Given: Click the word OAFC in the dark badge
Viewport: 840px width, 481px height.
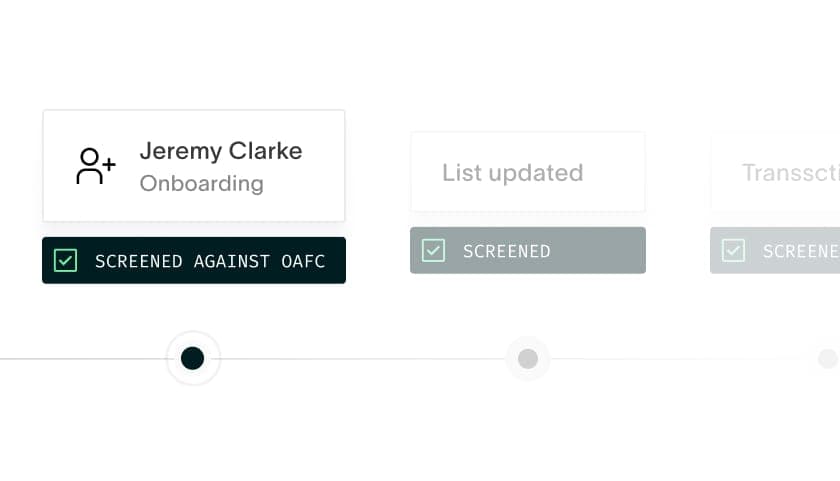Looking at the screenshot, I should (x=303, y=261).
